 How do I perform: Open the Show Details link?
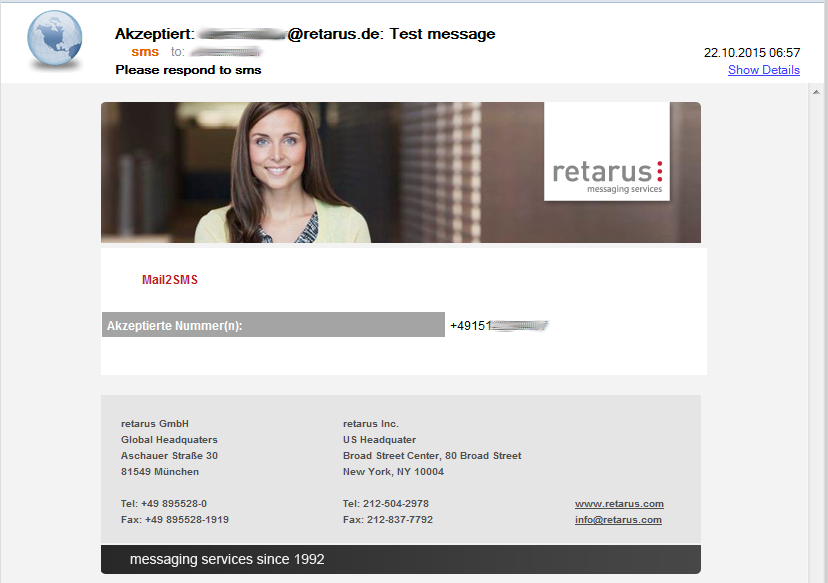pyautogui.click(x=763, y=70)
